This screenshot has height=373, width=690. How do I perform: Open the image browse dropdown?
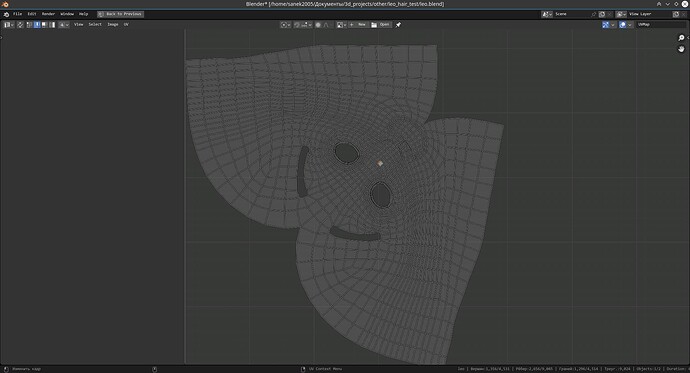(x=342, y=25)
